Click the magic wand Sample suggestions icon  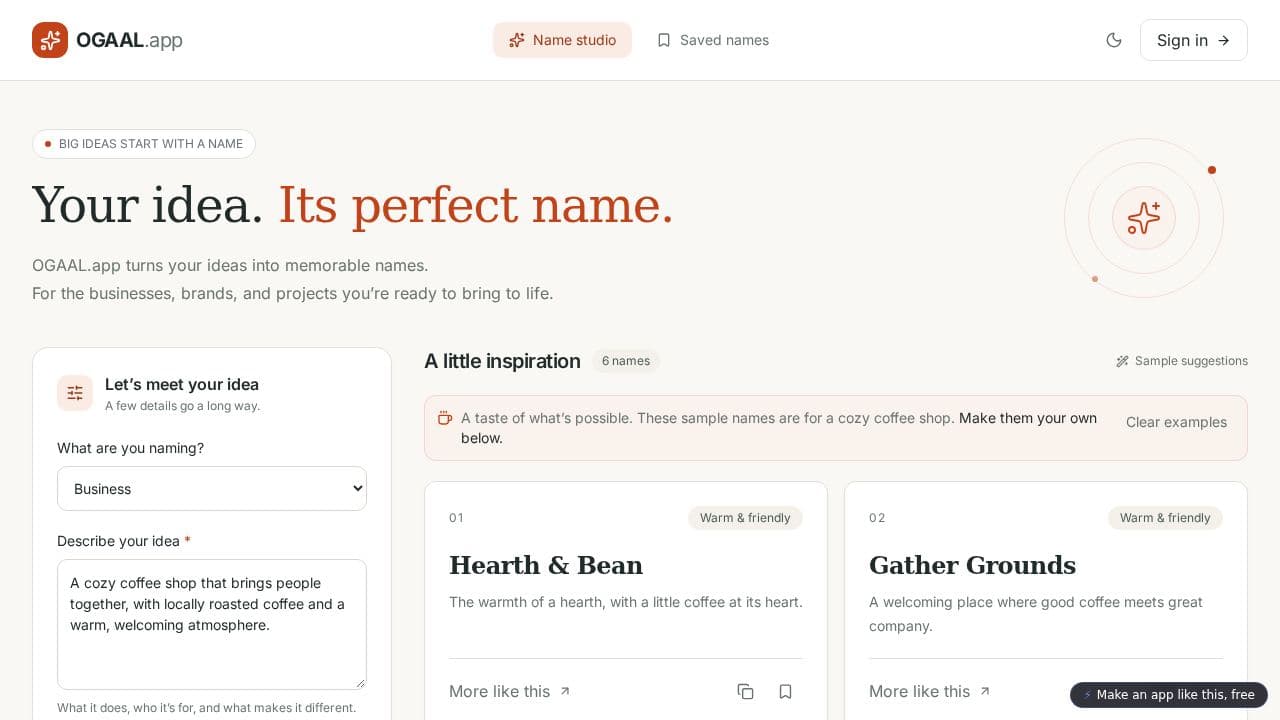pos(1122,361)
